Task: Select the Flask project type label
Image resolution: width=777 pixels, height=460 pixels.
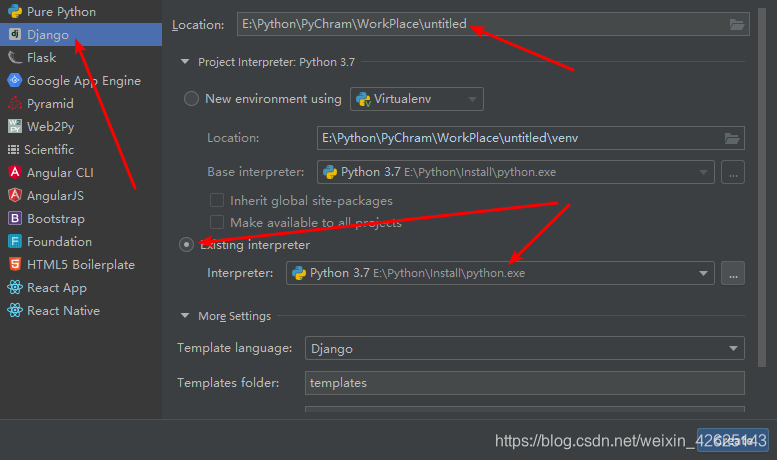Action: coord(42,58)
